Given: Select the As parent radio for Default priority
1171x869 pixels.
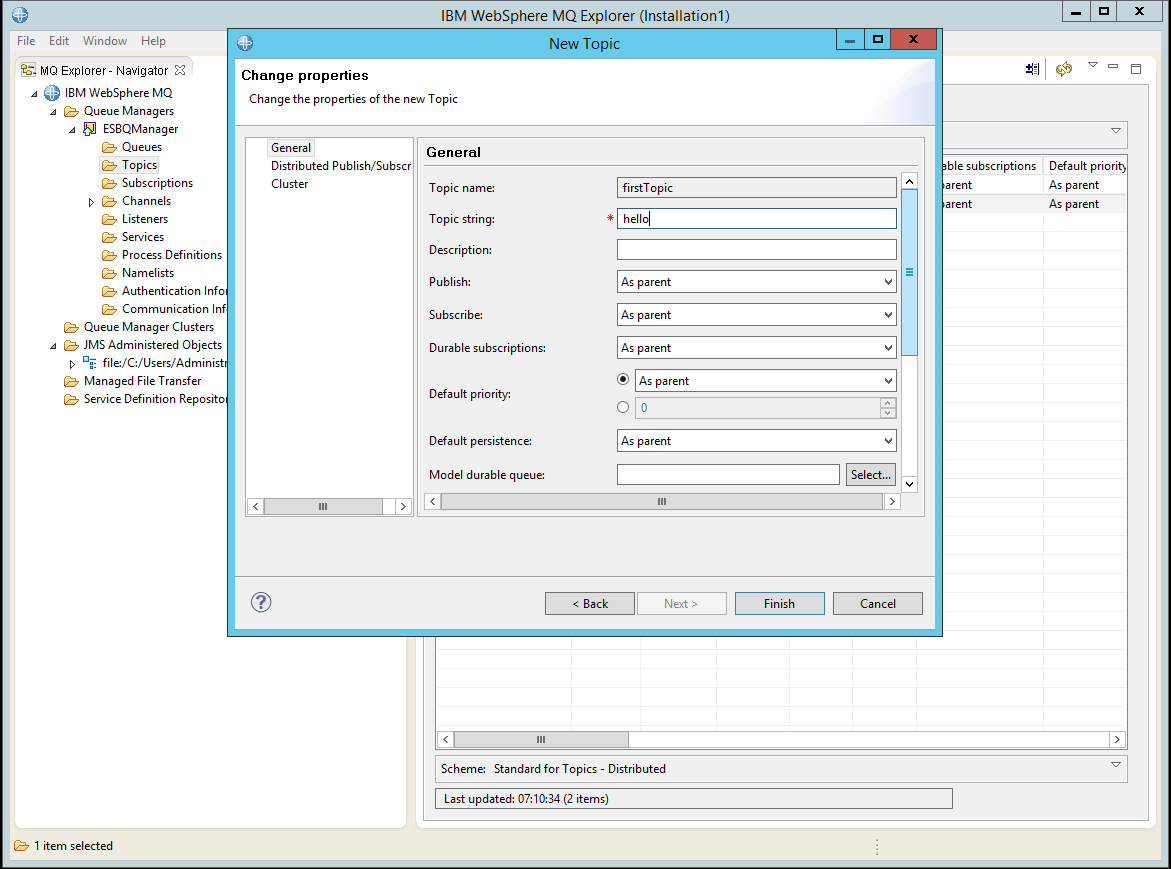Looking at the screenshot, I should 623,380.
